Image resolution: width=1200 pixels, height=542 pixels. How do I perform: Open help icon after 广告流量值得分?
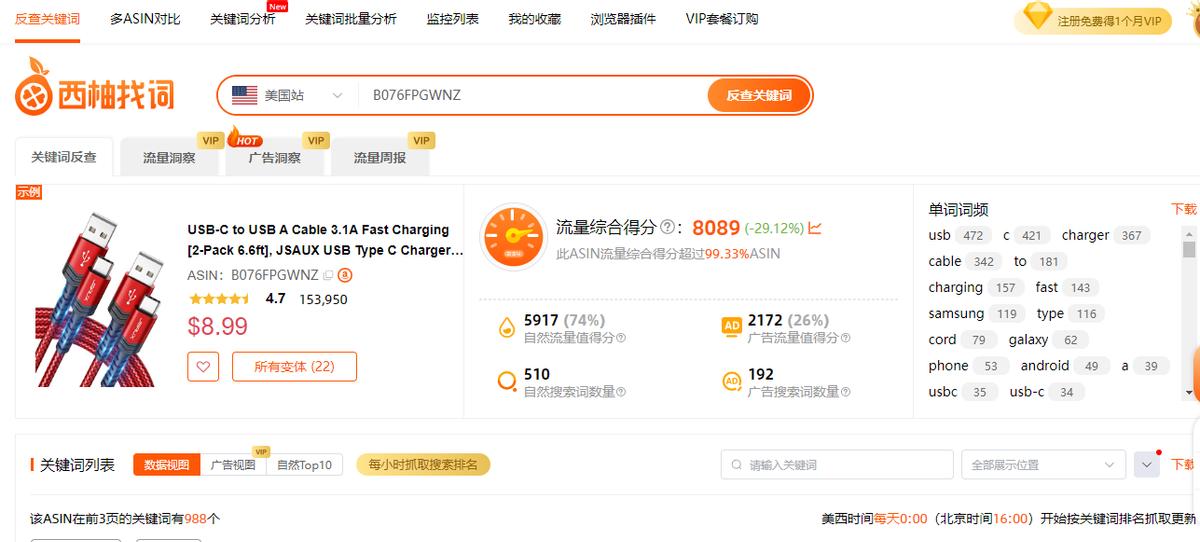pyautogui.click(x=845, y=338)
